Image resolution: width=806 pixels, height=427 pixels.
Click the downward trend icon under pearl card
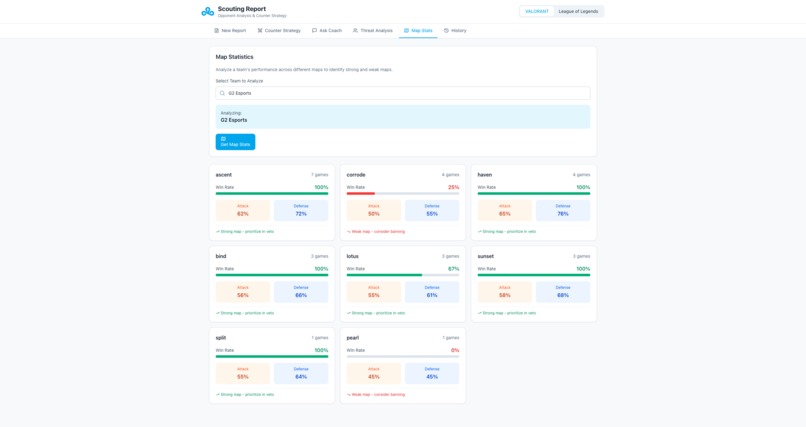(349, 395)
